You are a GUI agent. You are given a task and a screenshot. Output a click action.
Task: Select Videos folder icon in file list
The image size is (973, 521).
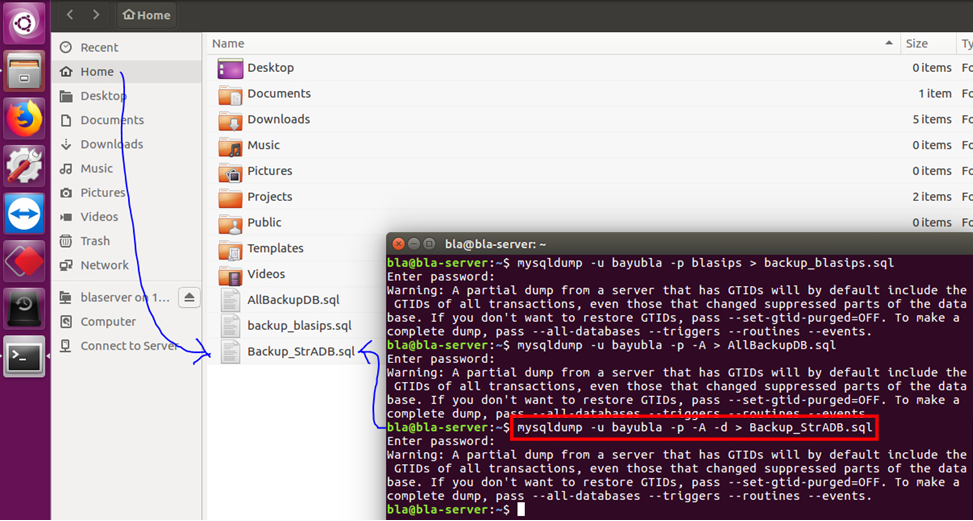tap(230, 275)
